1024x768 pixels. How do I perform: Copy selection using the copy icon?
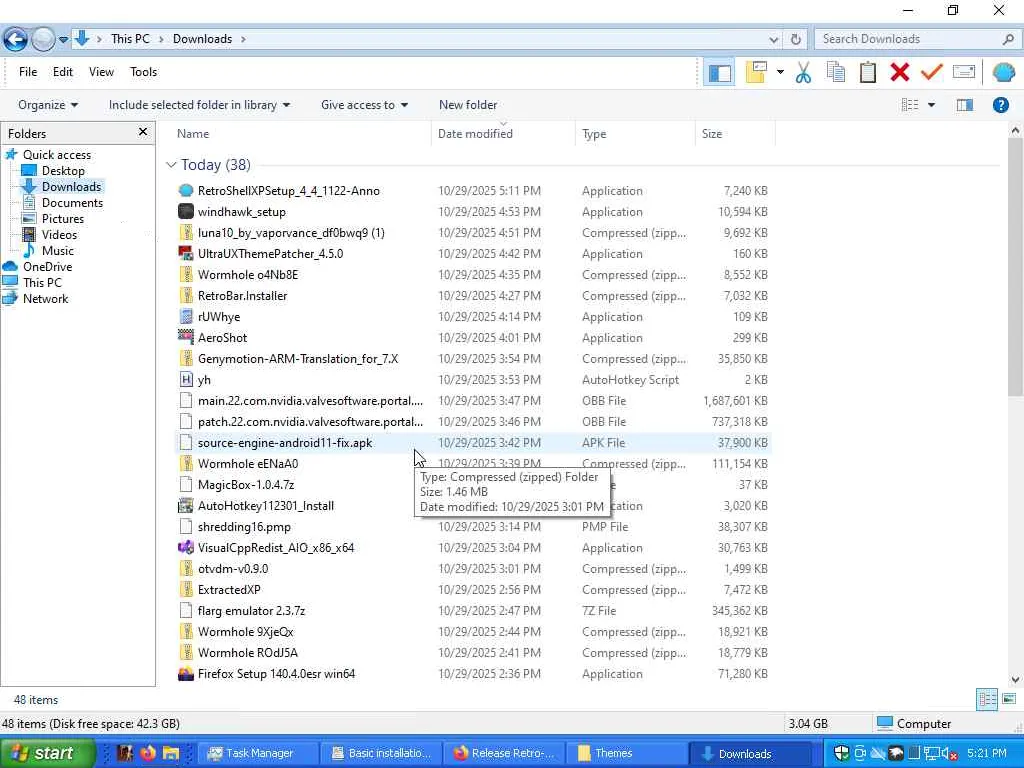pos(836,72)
